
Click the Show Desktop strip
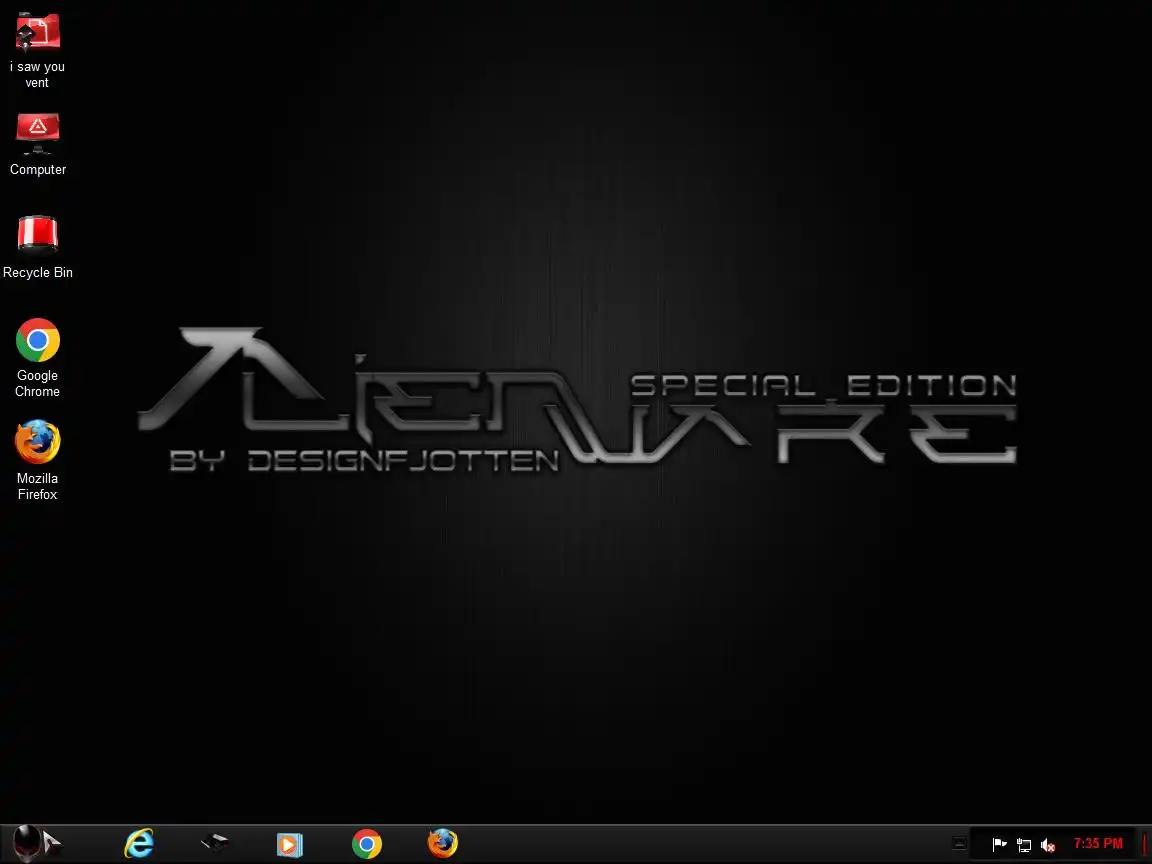1145,844
